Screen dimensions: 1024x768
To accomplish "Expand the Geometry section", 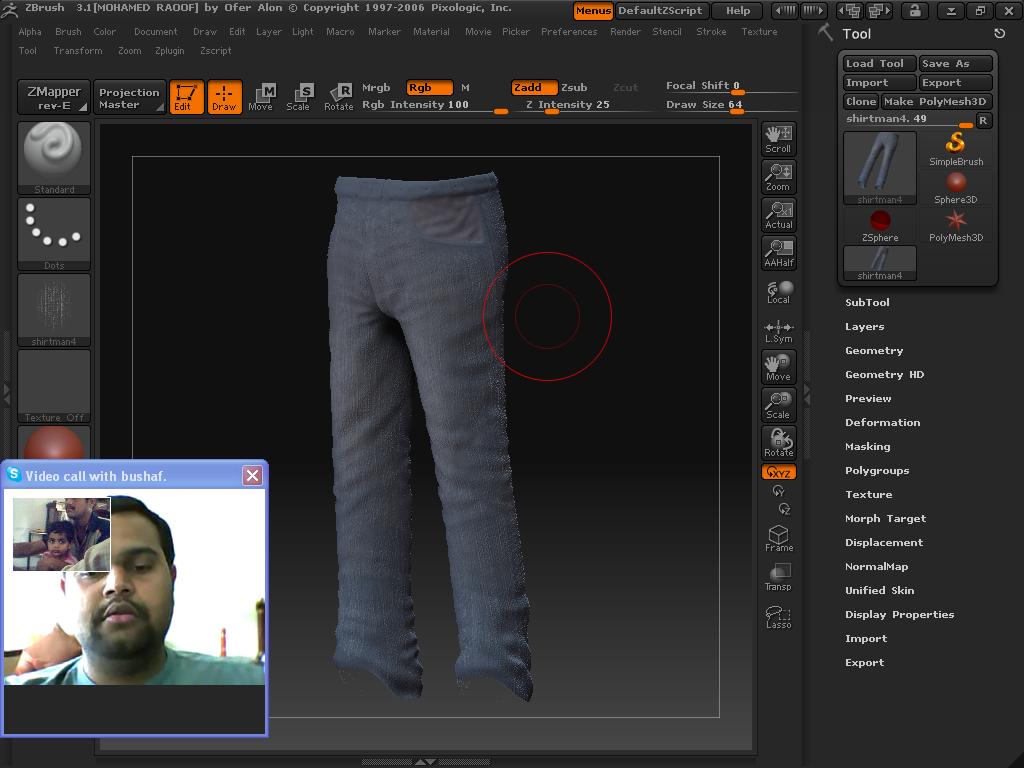I will coord(874,351).
